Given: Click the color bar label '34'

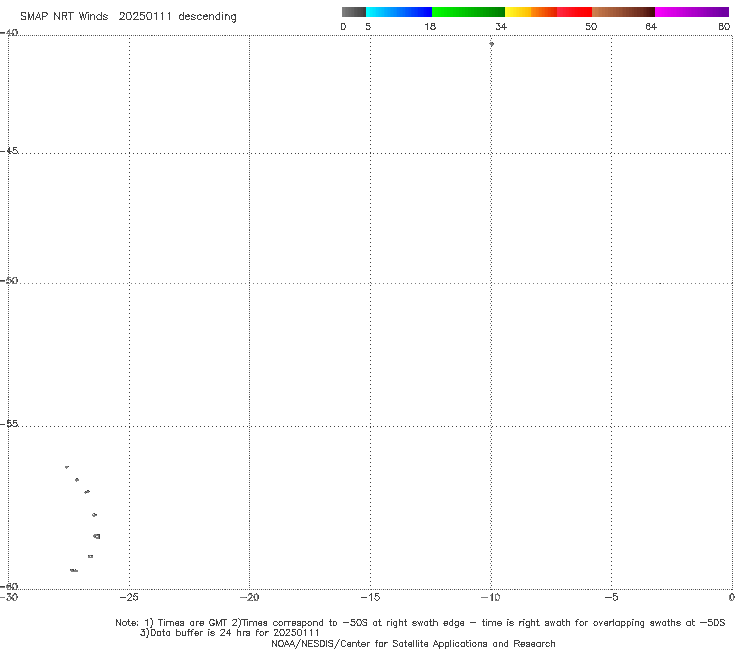Looking at the screenshot, I should coord(501,27).
